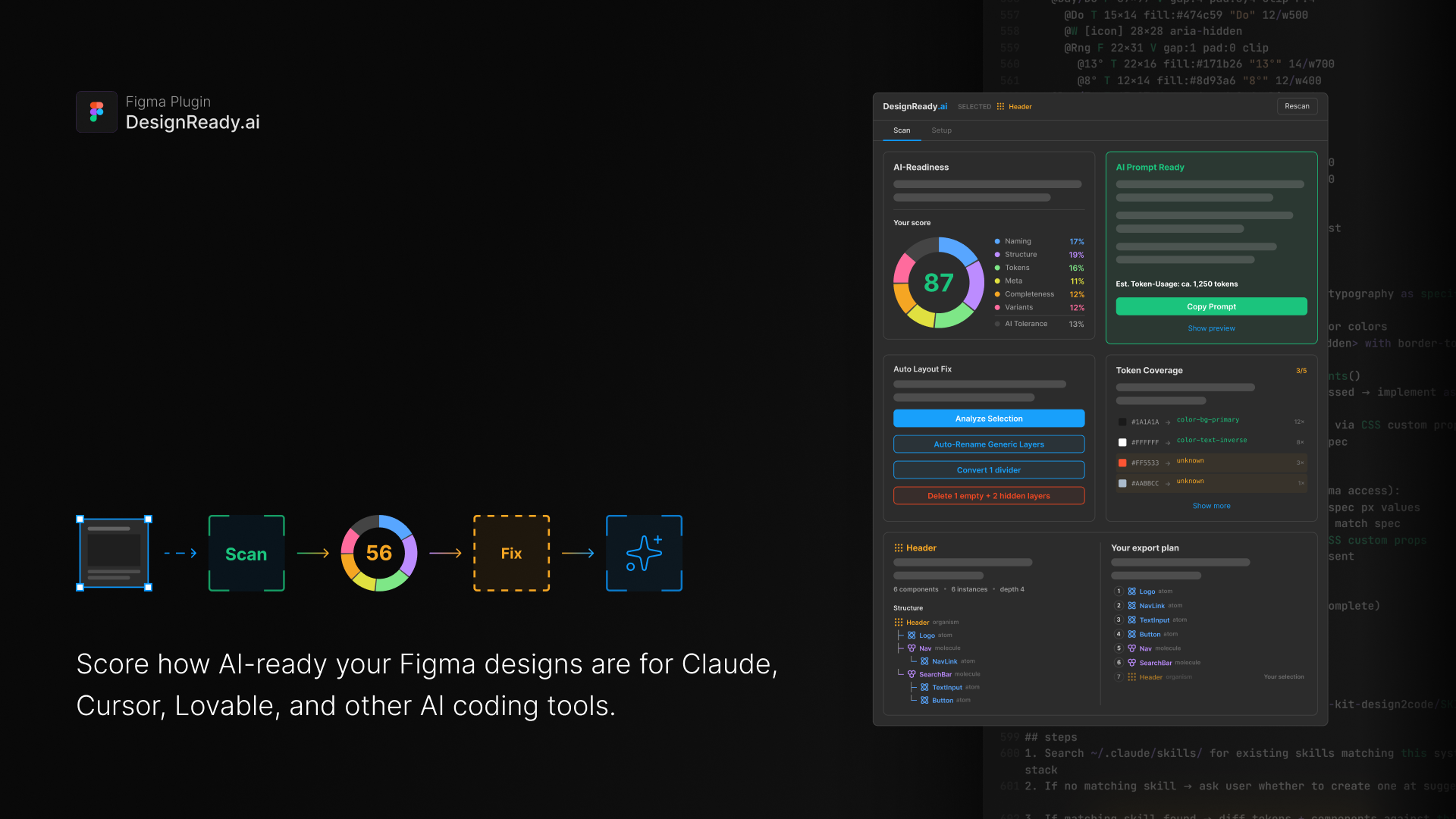The height and width of the screenshot is (819, 1456).
Task: Click the Nav molecule icon in Structure tree
Action: tap(912, 648)
